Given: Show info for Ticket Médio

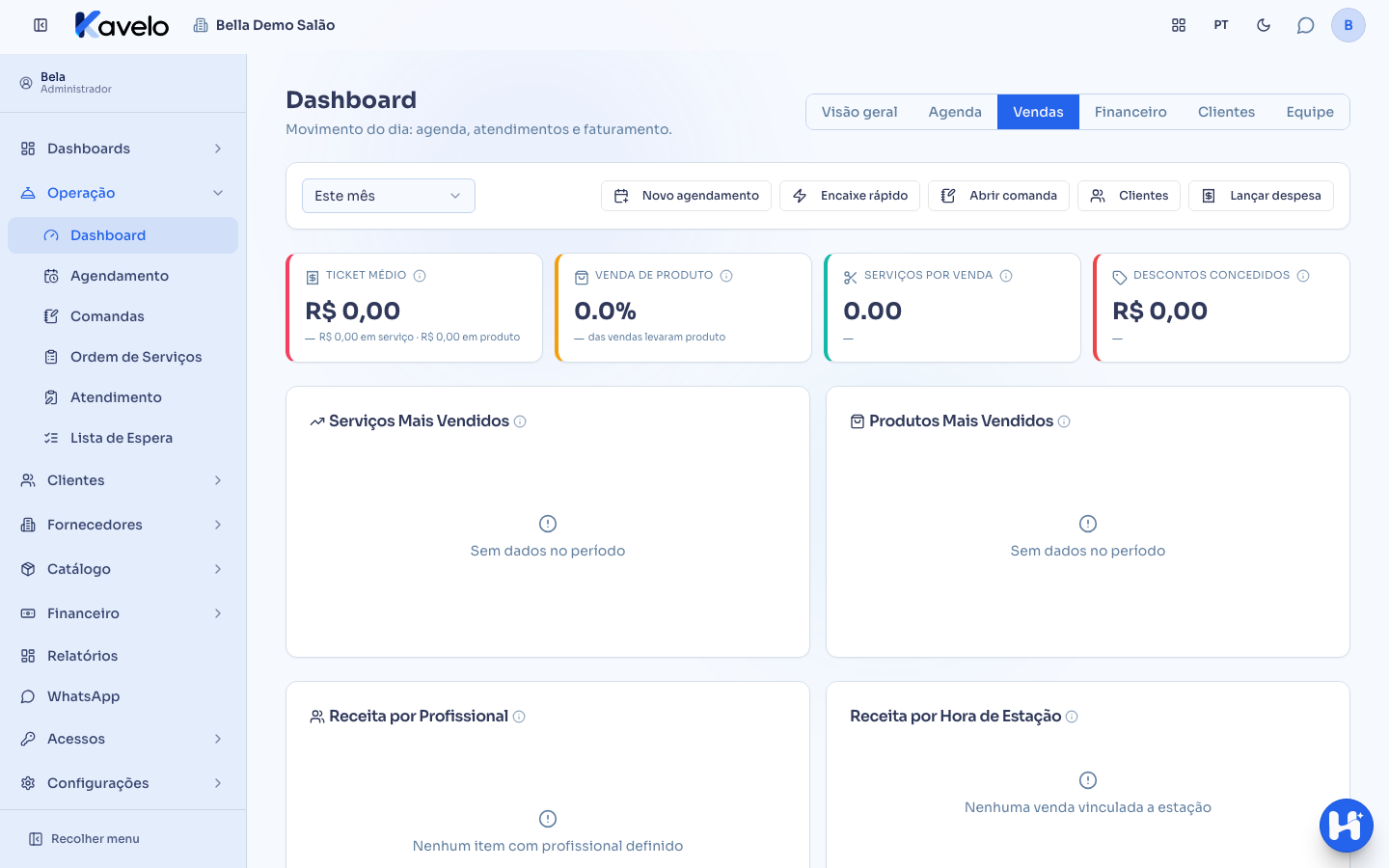Looking at the screenshot, I should 420,276.
